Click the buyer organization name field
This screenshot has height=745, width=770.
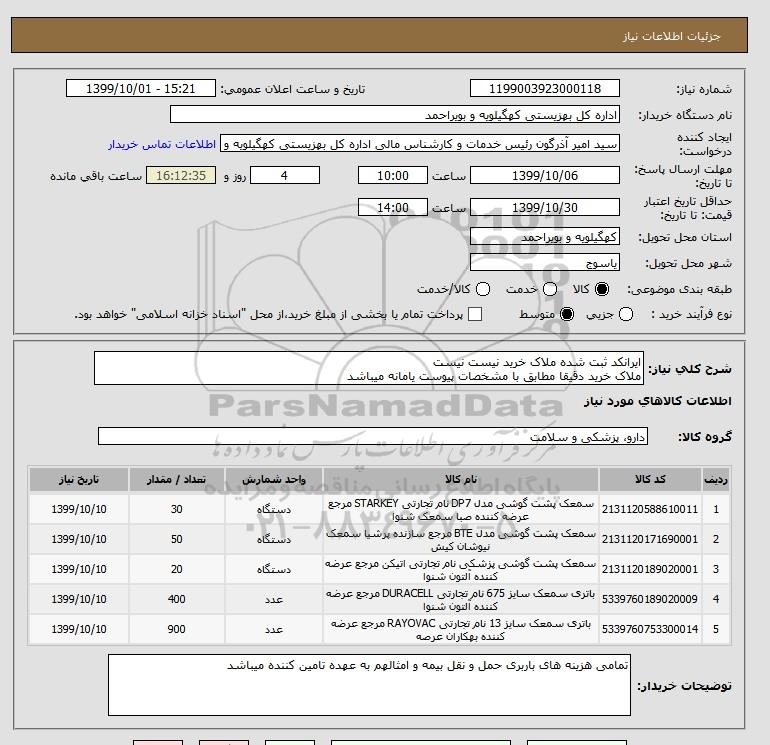[395, 114]
